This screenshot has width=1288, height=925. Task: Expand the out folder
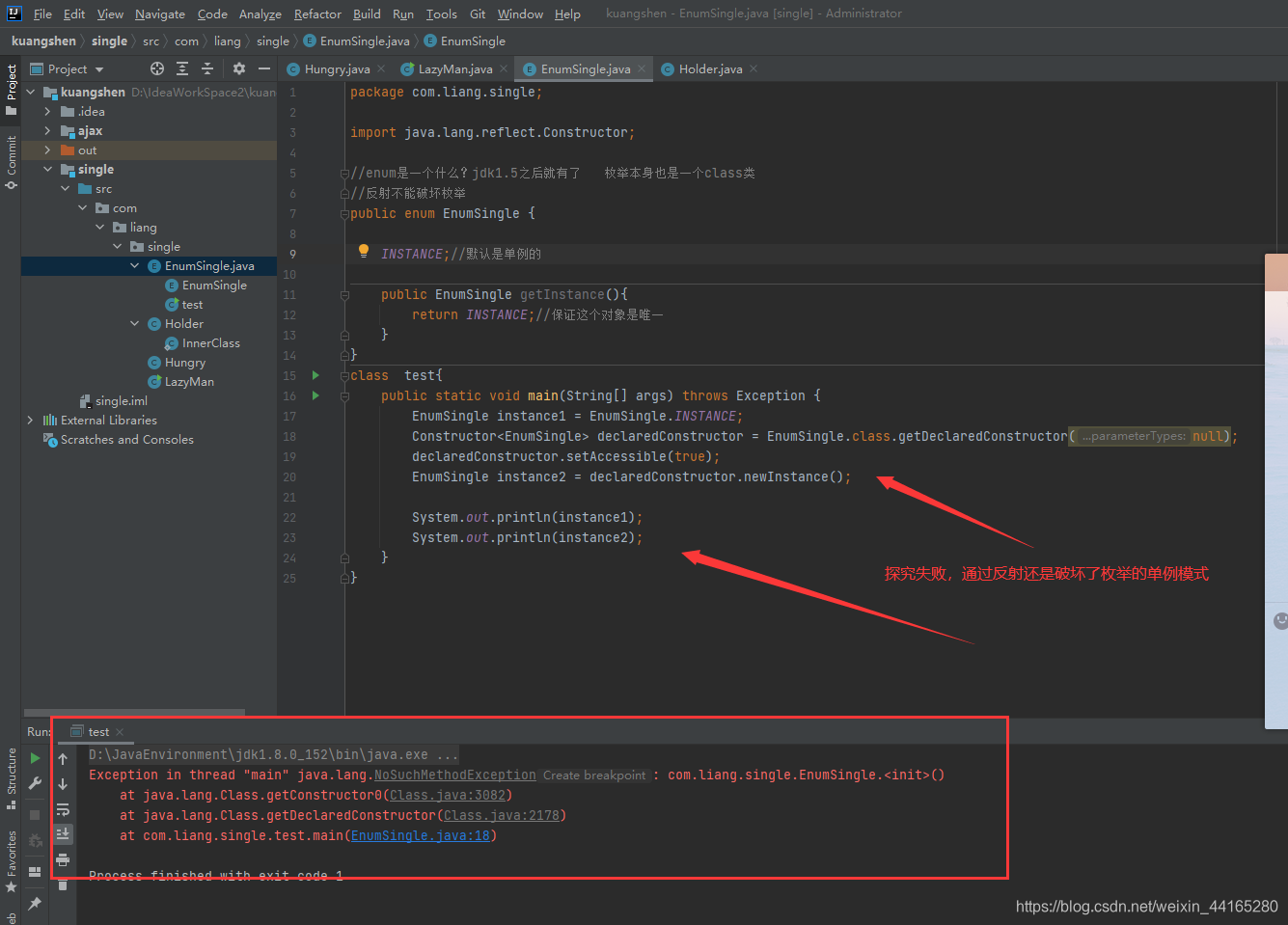pos(47,150)
